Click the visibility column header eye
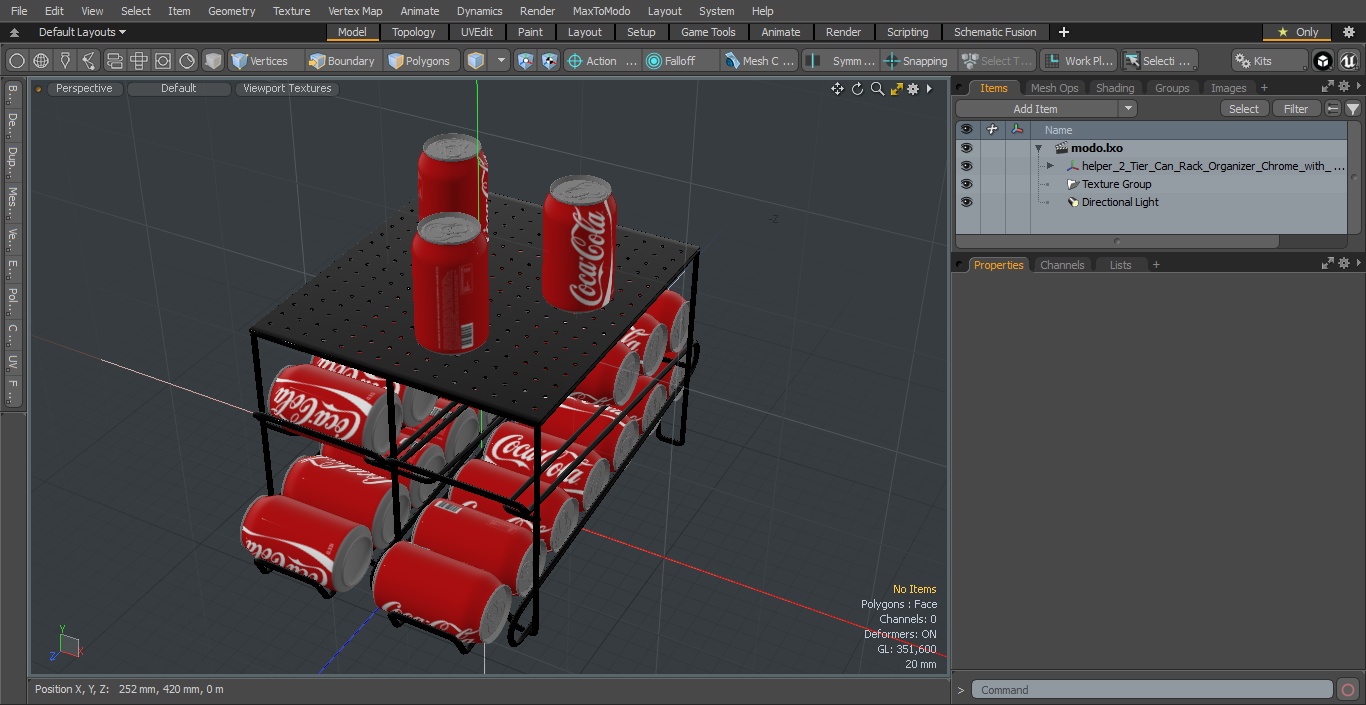The width and height of the screenshot is (1366, 705). click(x=966, y=130)
